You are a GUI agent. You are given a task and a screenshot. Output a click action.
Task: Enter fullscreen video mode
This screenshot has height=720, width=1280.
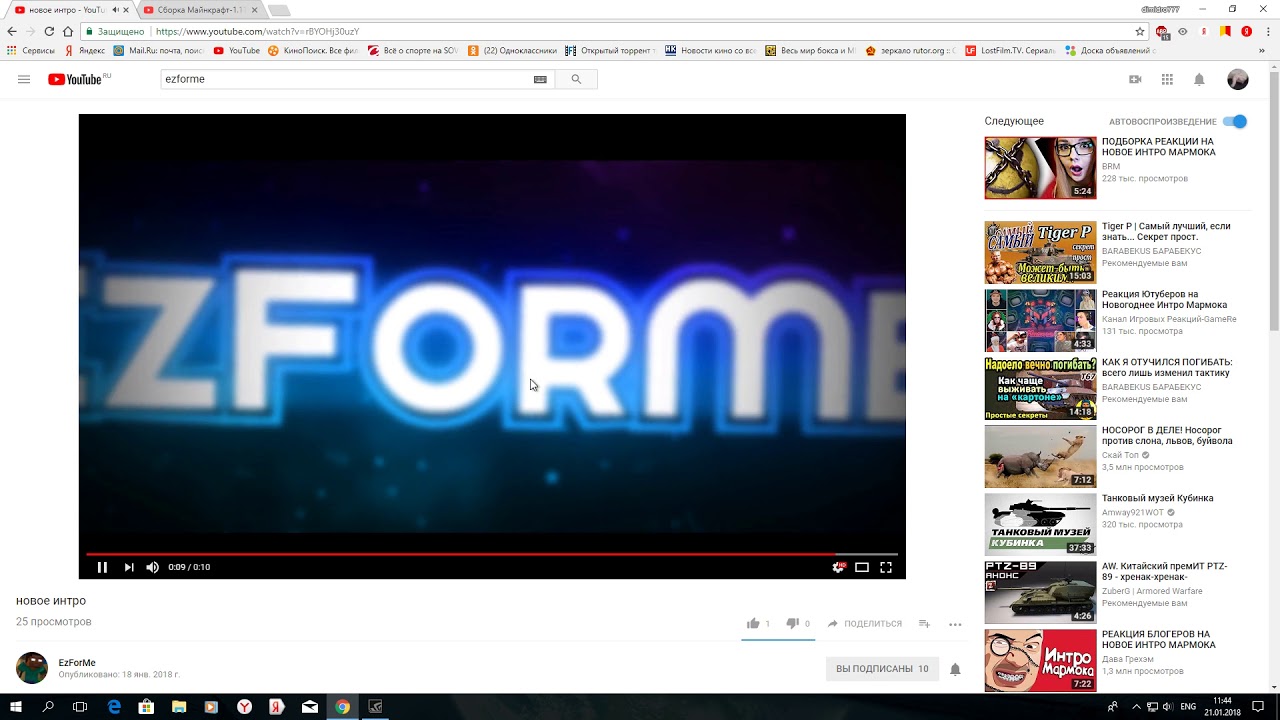(x=886, y=567)
